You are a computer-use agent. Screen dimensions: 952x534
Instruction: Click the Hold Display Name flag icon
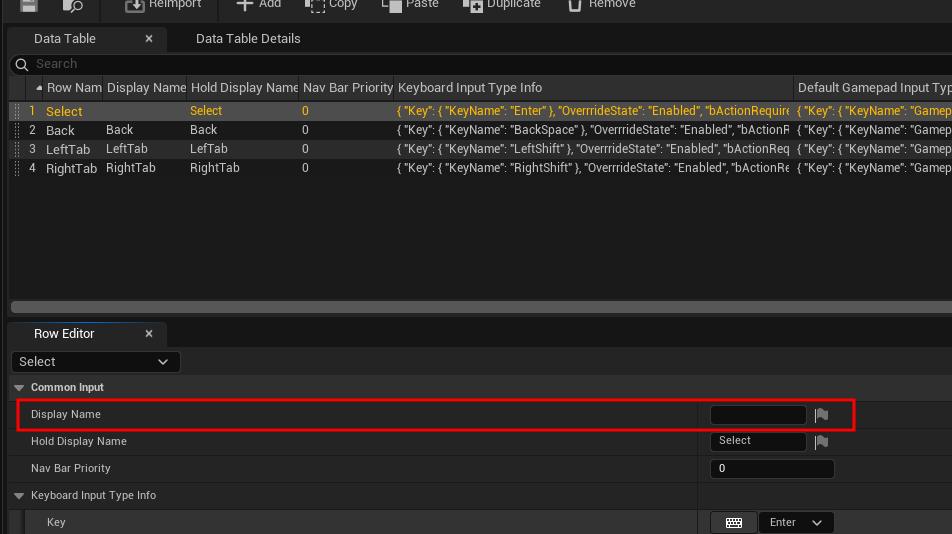pos(821,442)
